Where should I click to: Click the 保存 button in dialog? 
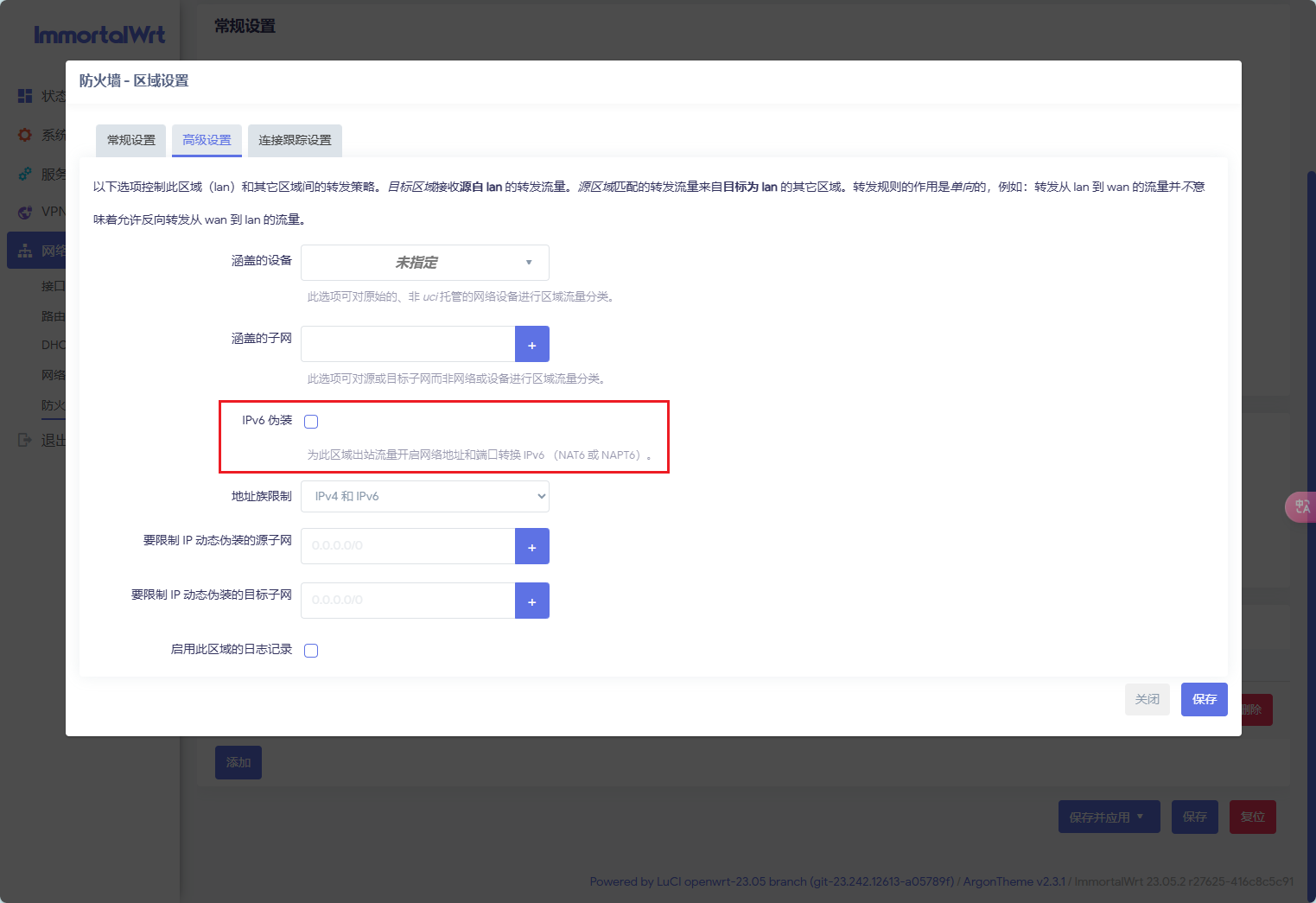(1204, 699)
